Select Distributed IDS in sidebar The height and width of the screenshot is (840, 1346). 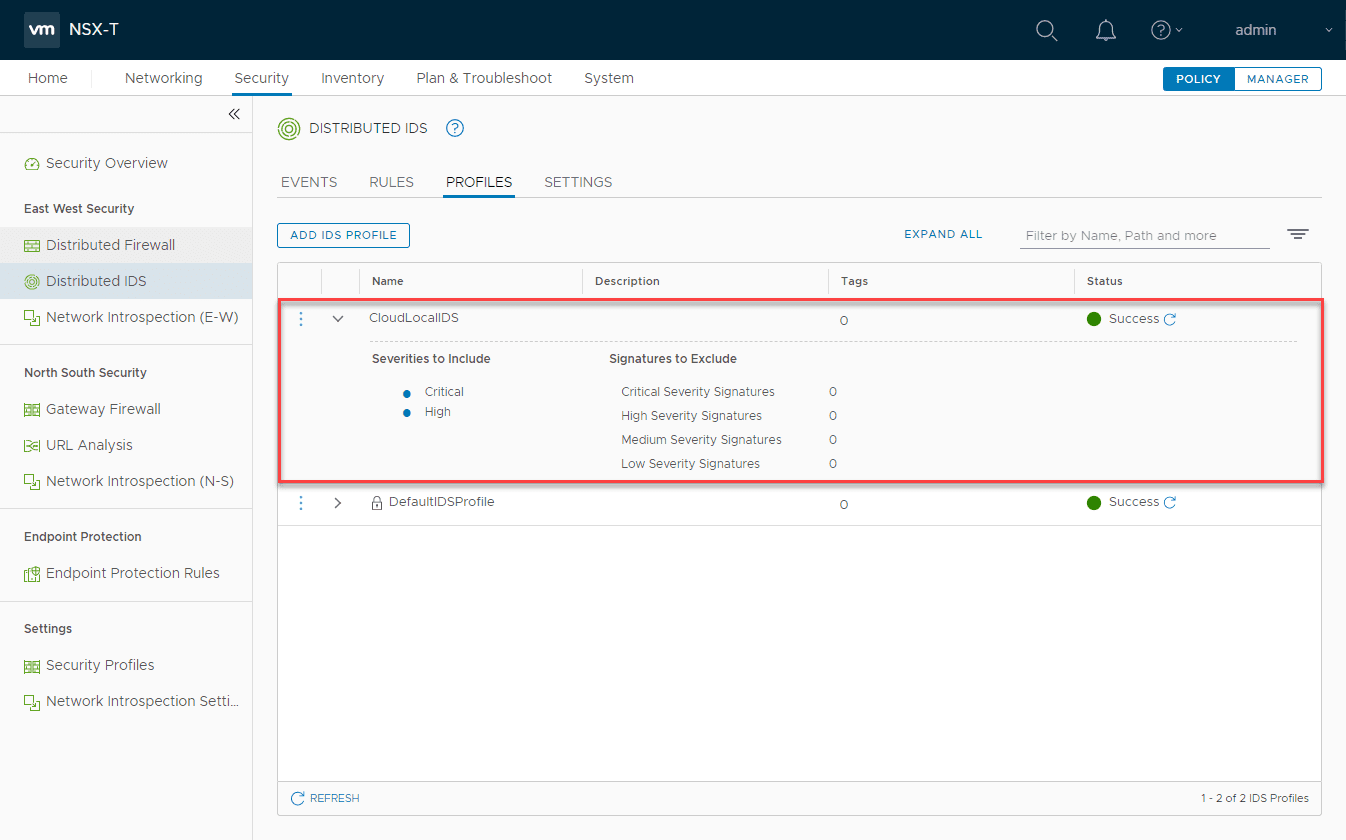96,281
